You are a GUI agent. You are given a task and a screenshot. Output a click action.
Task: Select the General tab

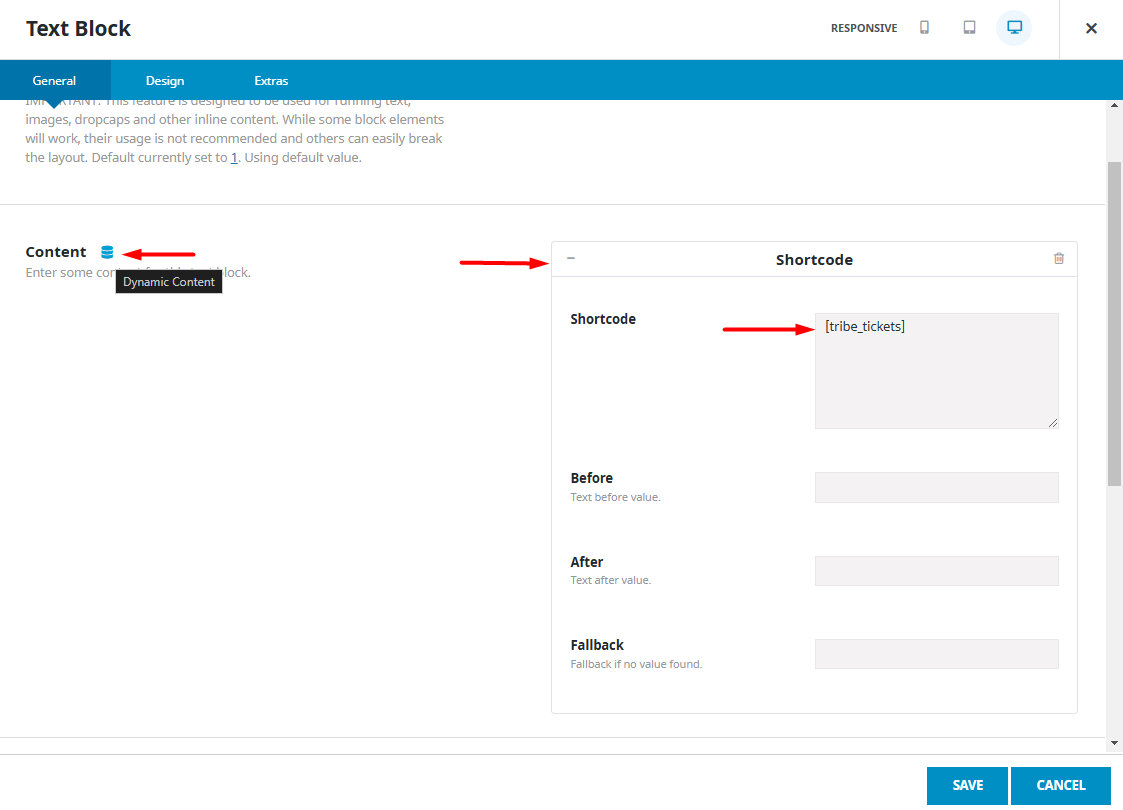pos(55,80)
